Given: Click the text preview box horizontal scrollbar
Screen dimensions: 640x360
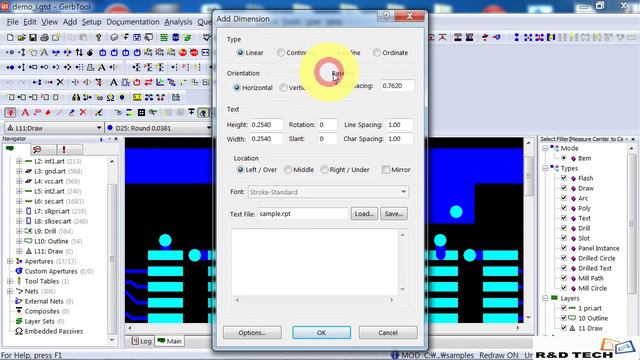Looking at the screenshot, I should 314,300.
